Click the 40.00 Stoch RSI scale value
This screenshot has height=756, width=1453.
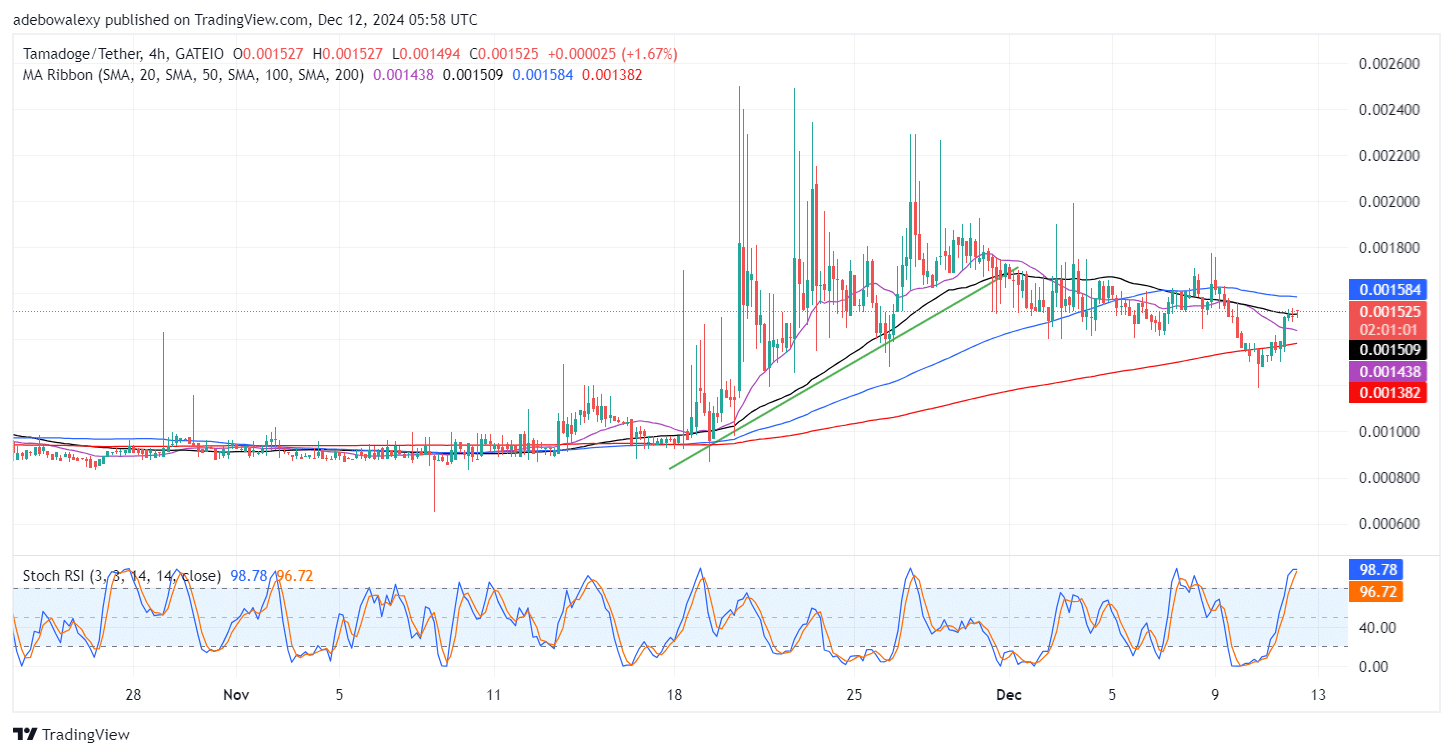click(x=1377, y=628)
